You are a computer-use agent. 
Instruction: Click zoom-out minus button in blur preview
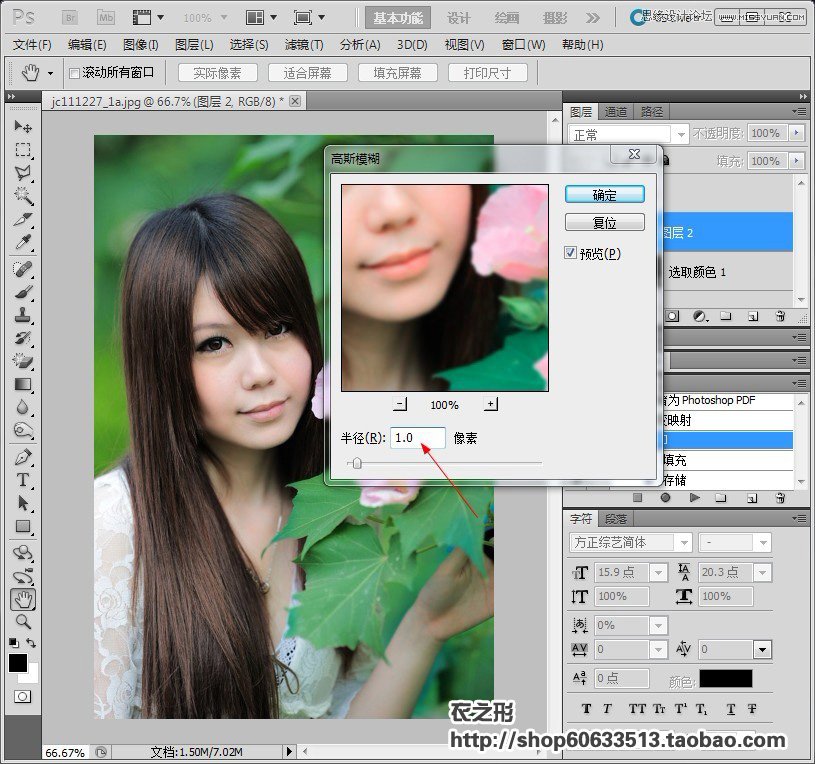click(x=400, y=404)
